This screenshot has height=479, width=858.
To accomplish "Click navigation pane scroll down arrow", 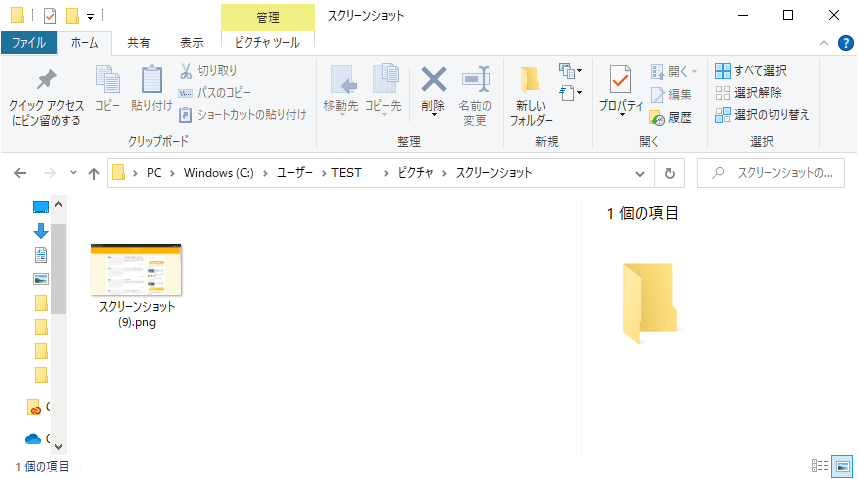I will [59, 446].
